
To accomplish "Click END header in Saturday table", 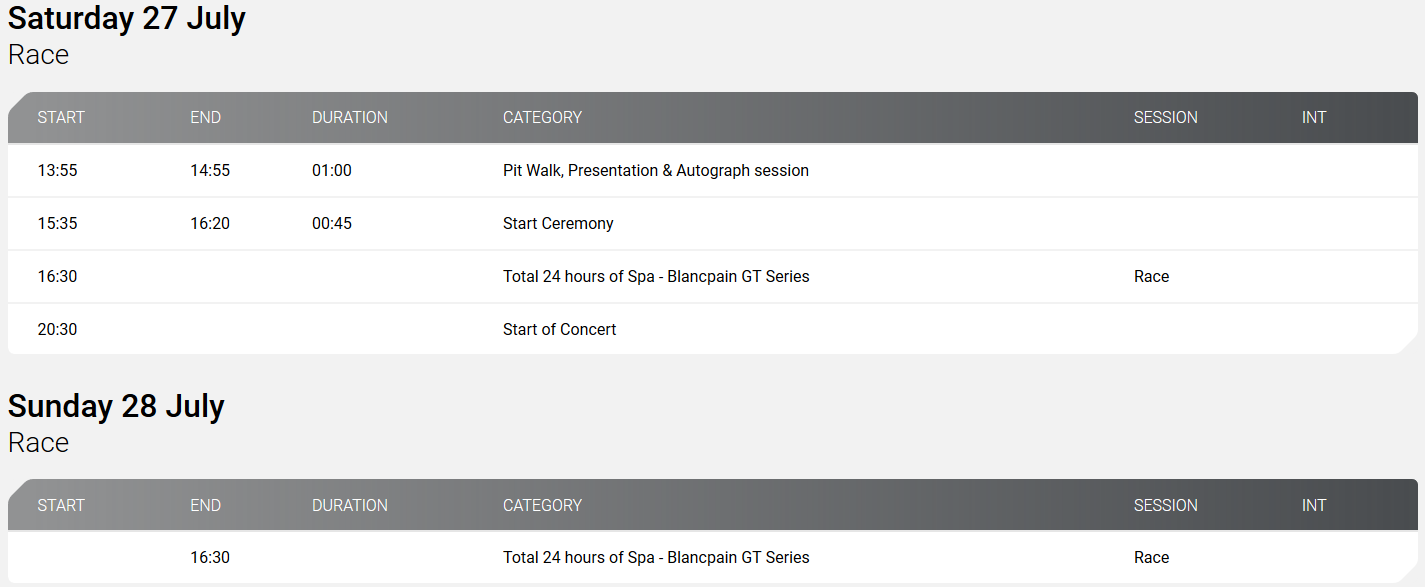I will pyautogui.click(x=205, y=118).
